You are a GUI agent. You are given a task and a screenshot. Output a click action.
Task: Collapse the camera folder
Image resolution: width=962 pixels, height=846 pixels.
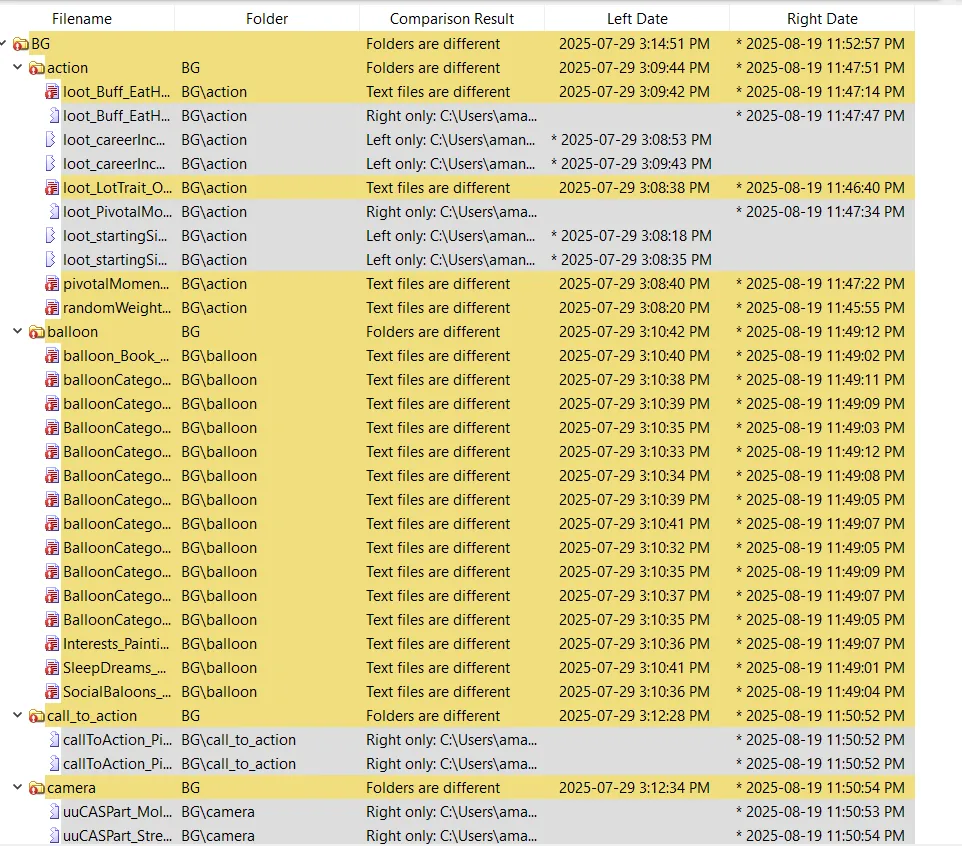point(17,787)
